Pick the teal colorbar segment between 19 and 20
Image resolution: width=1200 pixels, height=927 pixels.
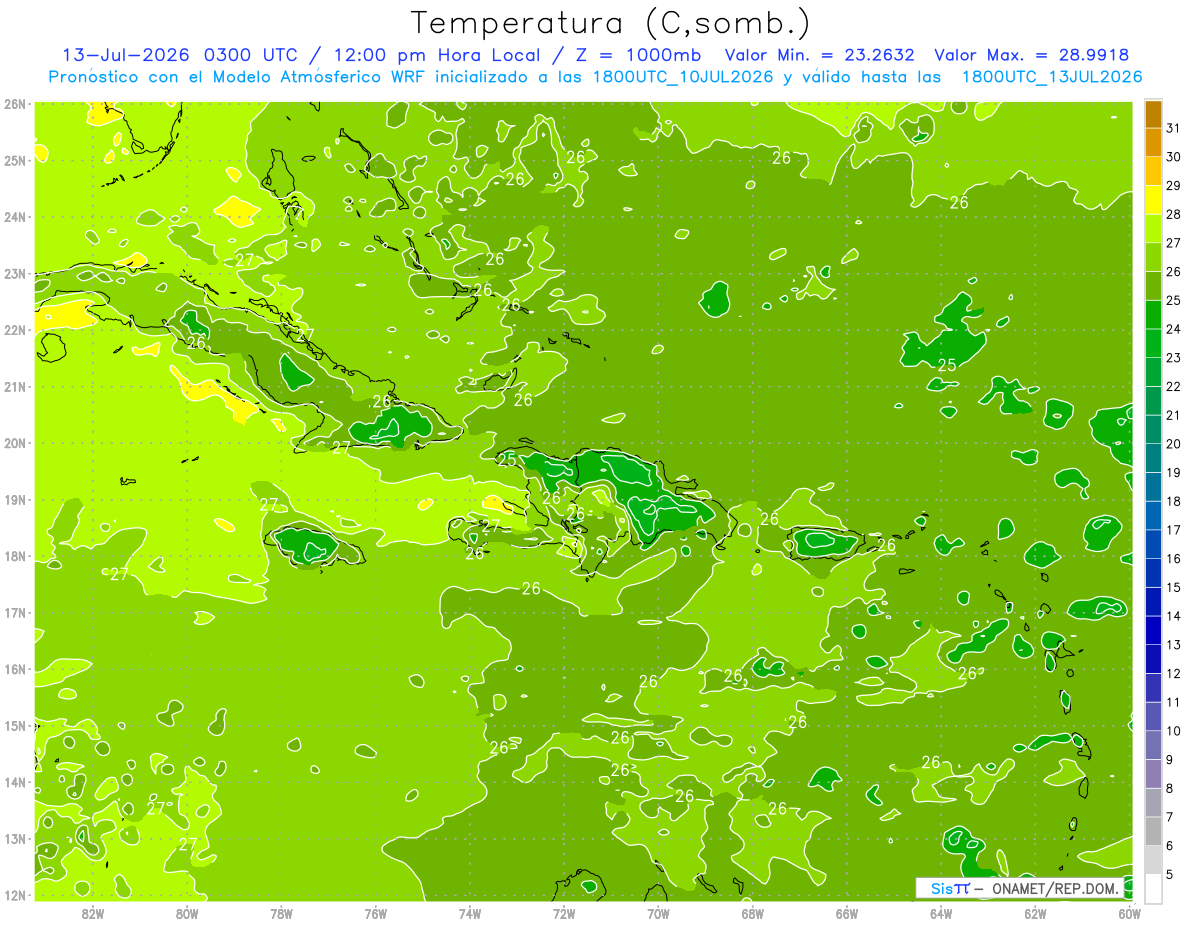pos(1153,458)
